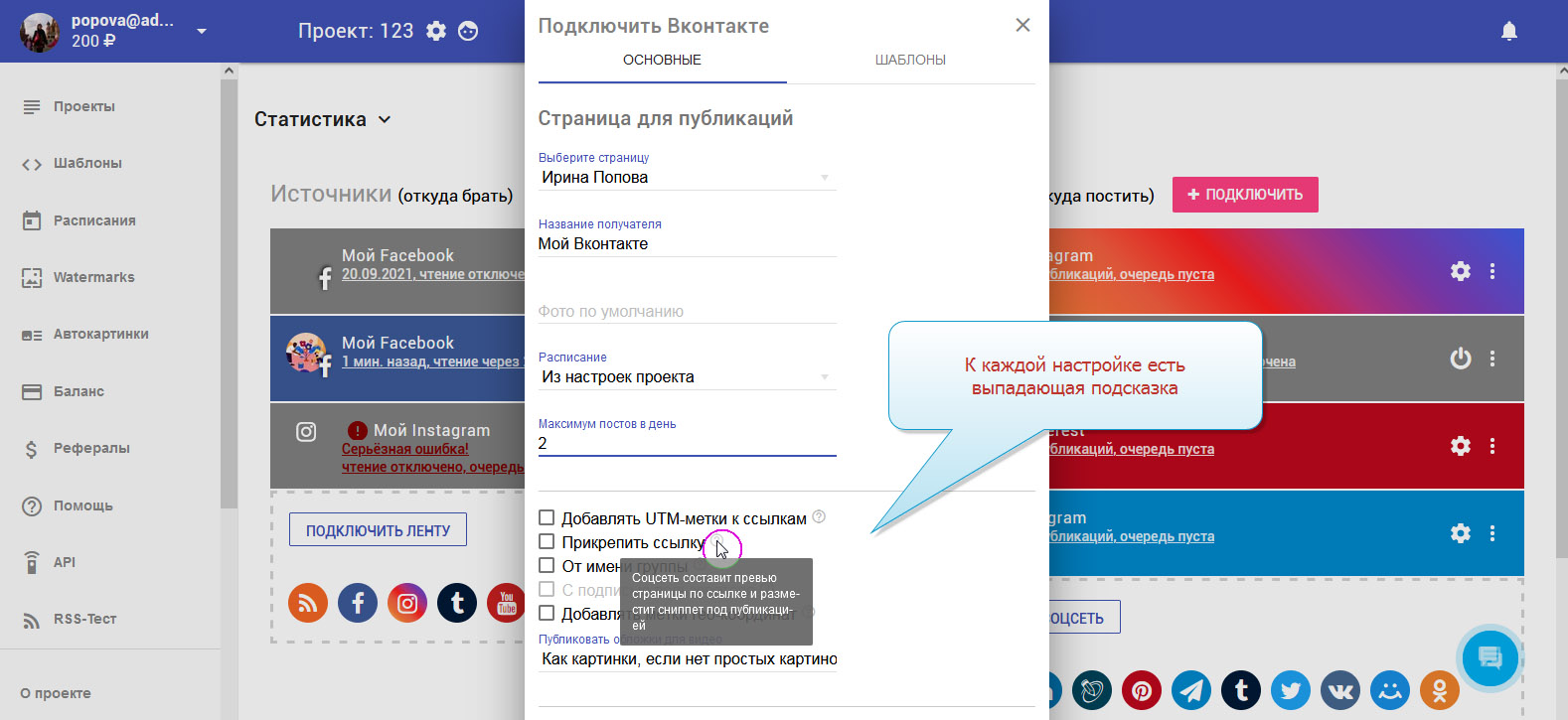Check the От имени группы option
Viewport: 1568px width, 720px height.
(x=547, y=565)
